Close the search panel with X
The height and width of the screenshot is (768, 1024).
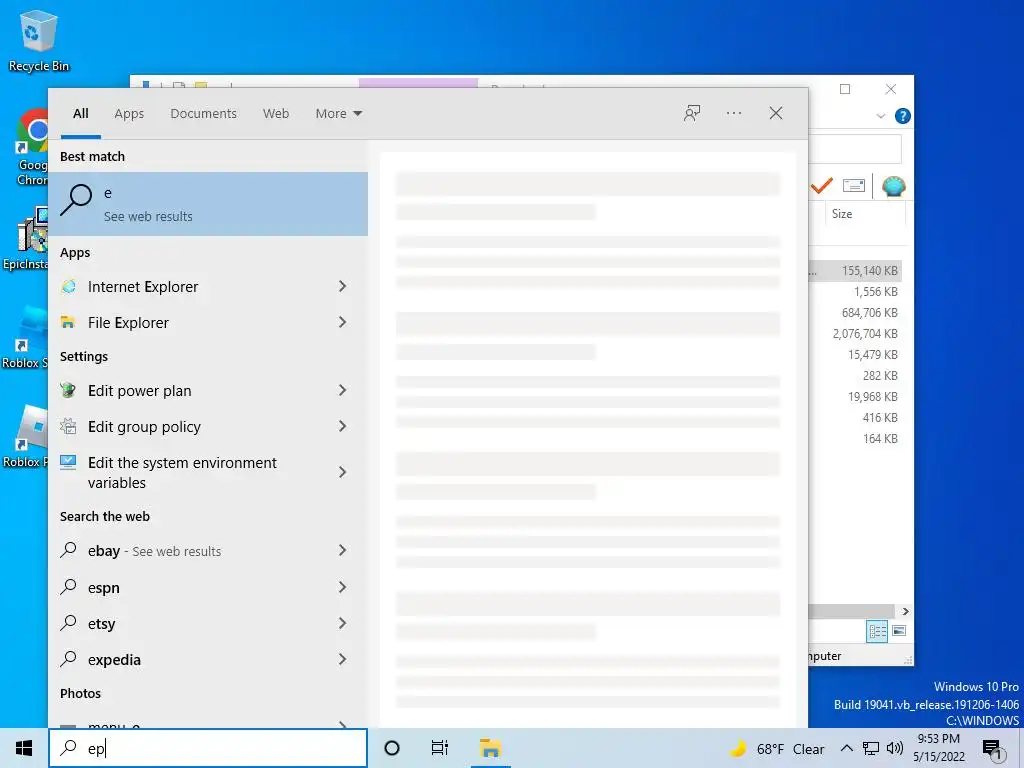[775, 113]
